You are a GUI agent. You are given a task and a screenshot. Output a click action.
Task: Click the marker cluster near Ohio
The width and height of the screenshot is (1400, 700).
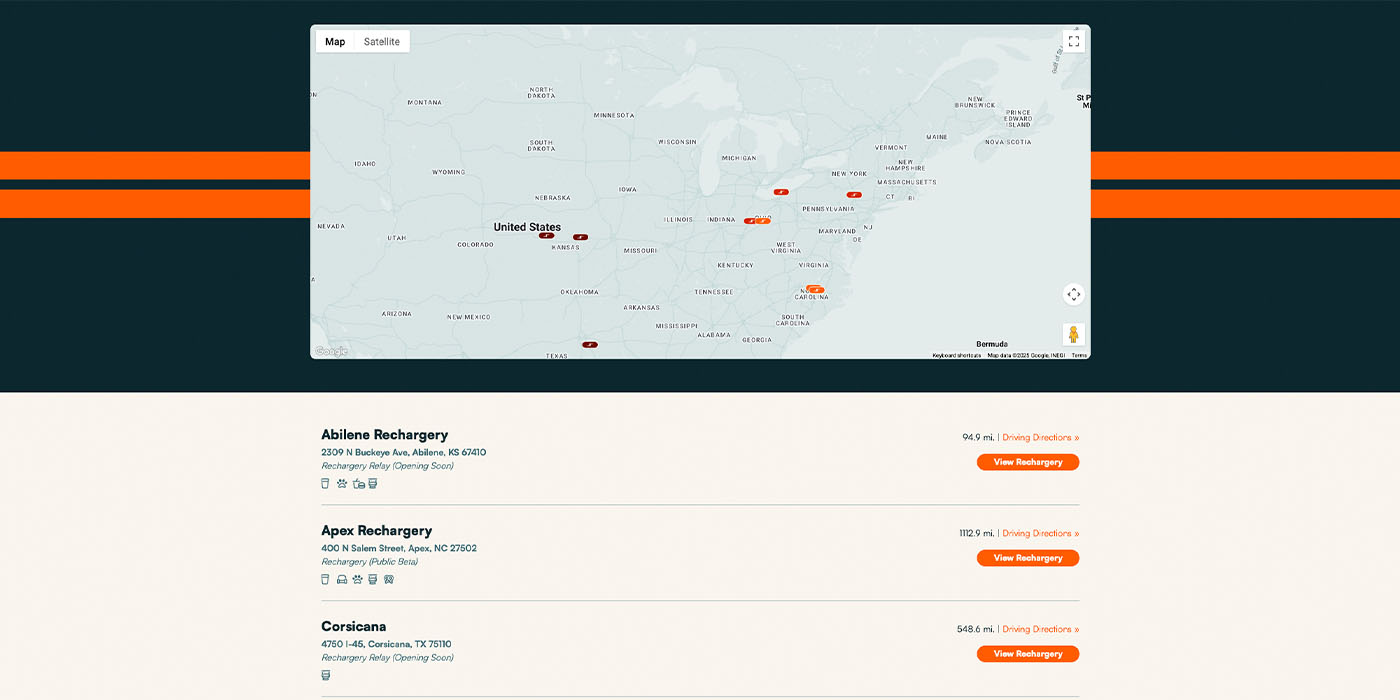[x=757, y=220]
